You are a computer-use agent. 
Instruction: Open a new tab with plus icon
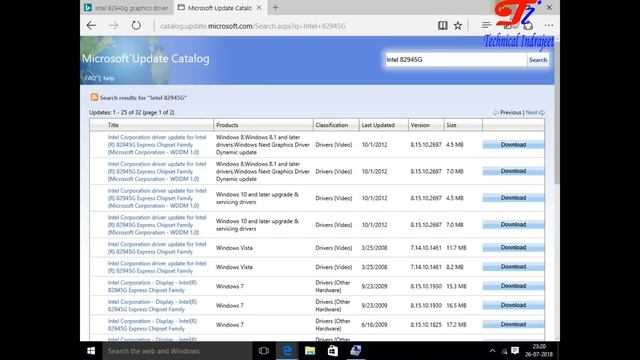click(276, 7)
